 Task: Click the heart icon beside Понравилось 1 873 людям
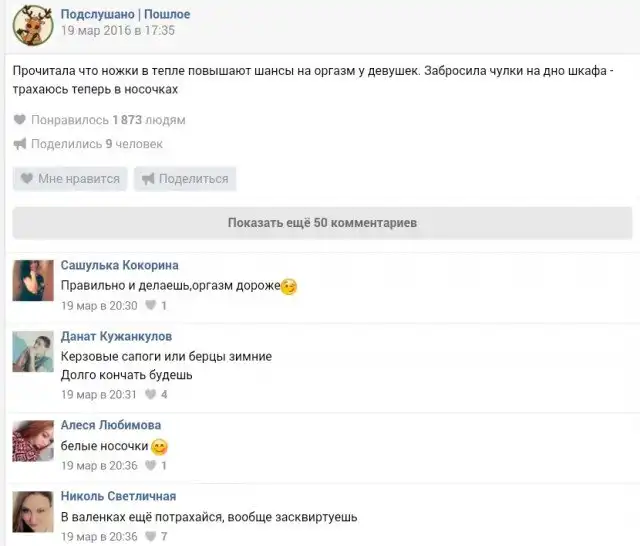click(x=20, y=120)
